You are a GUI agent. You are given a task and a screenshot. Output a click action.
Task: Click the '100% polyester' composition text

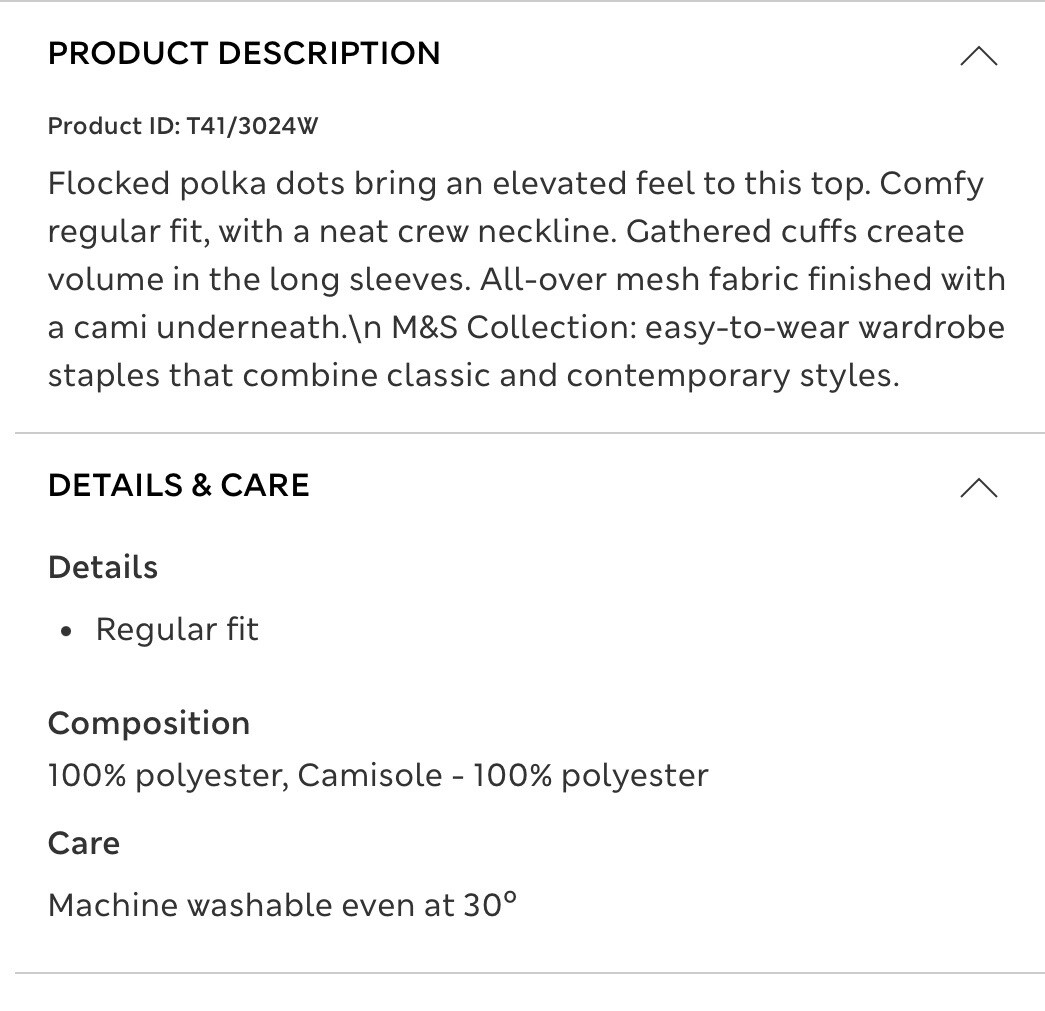point(167,775)
